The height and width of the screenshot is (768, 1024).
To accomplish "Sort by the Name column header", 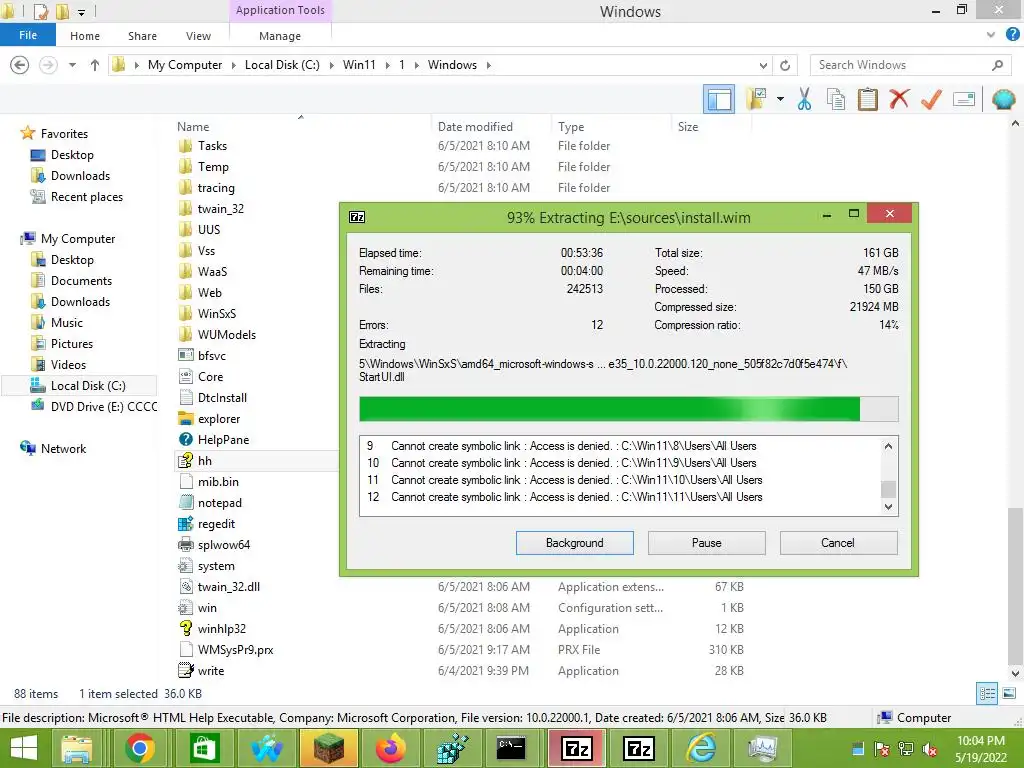I will pos(193,127).
